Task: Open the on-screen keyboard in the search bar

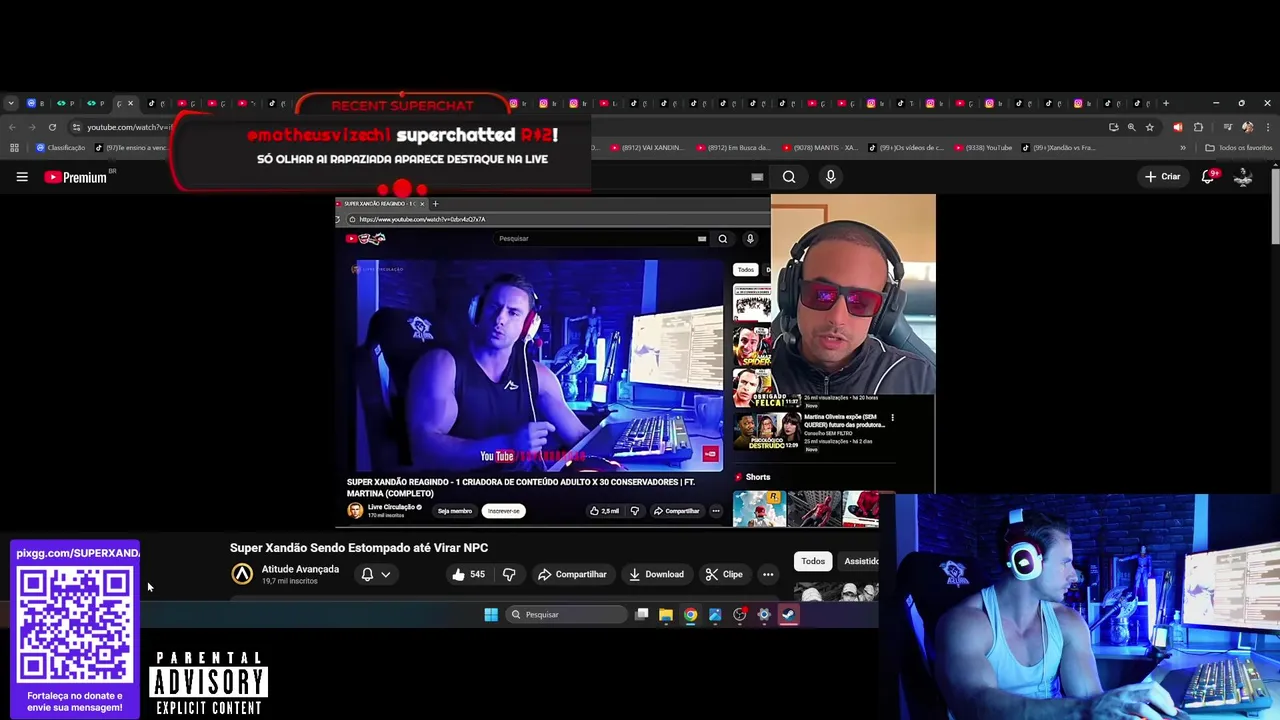Action: tap(757, 177)
